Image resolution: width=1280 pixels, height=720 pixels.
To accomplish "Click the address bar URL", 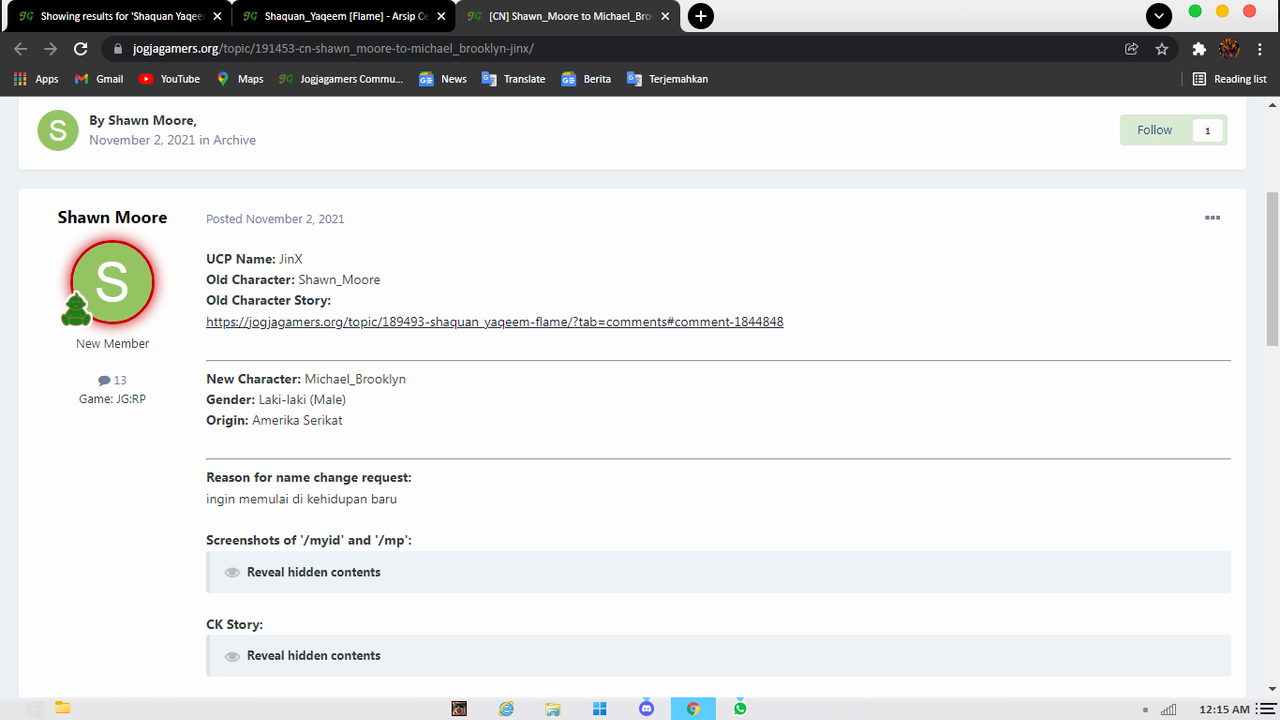I will click(334, 48).
